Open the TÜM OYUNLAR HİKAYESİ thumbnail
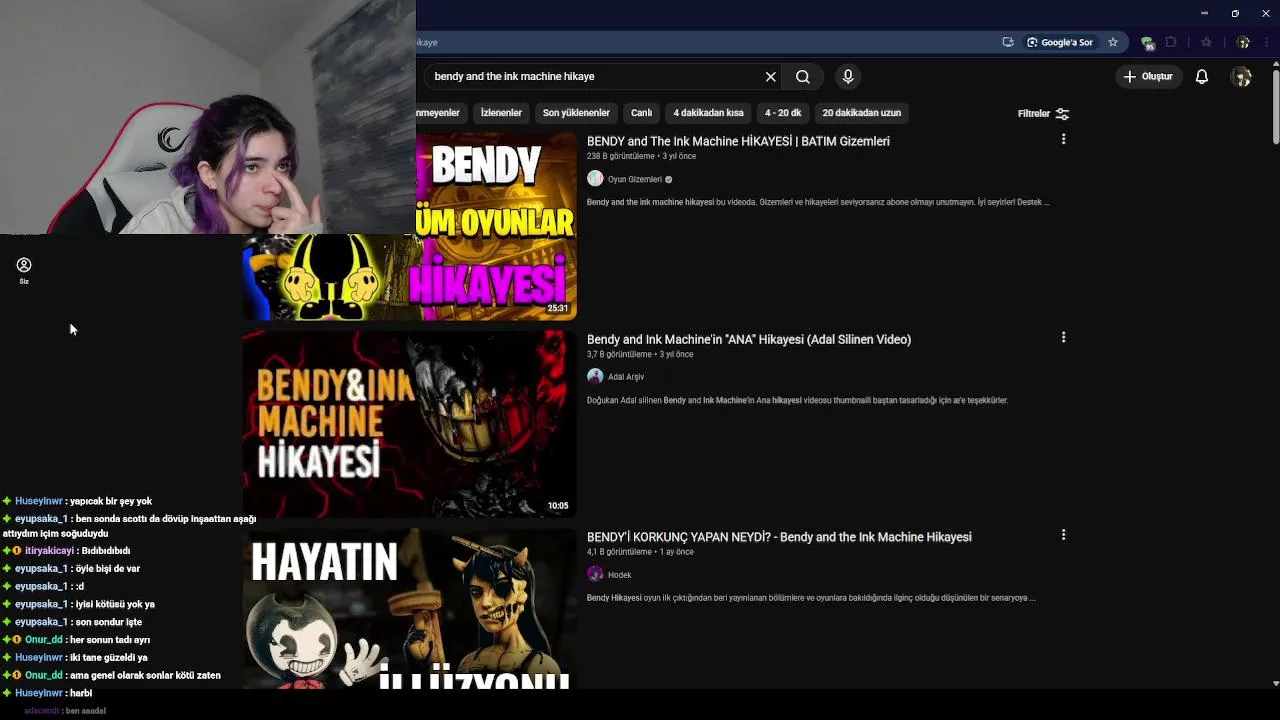 click(x=409, y=226)
